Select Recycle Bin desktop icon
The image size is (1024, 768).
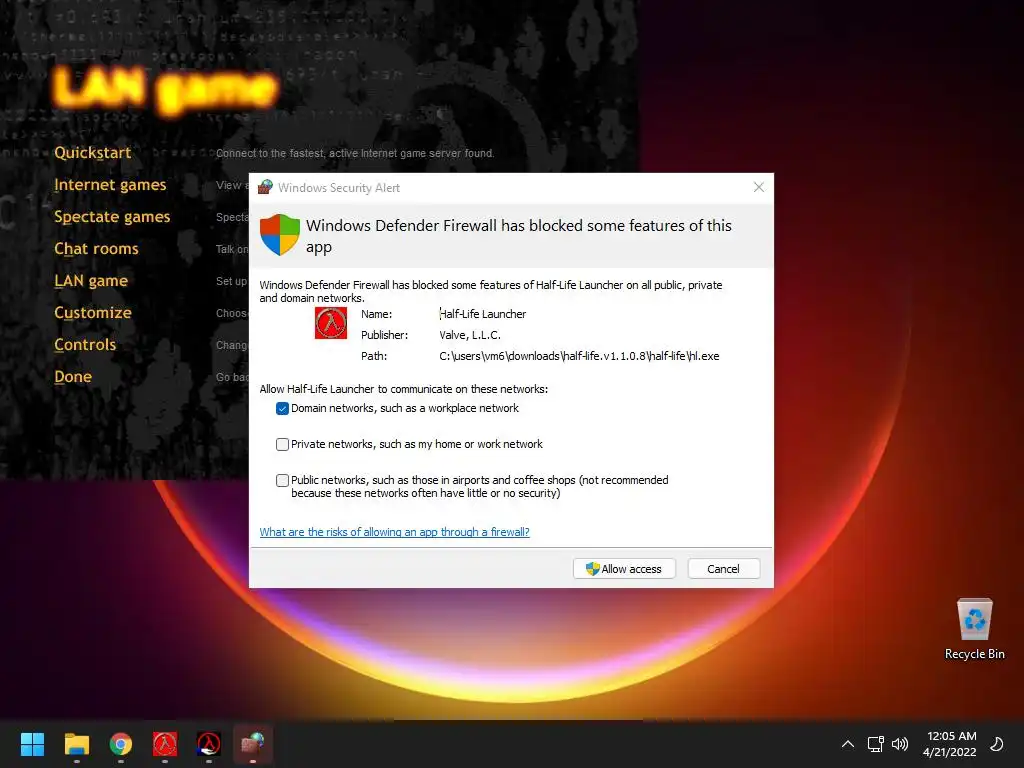974,629
